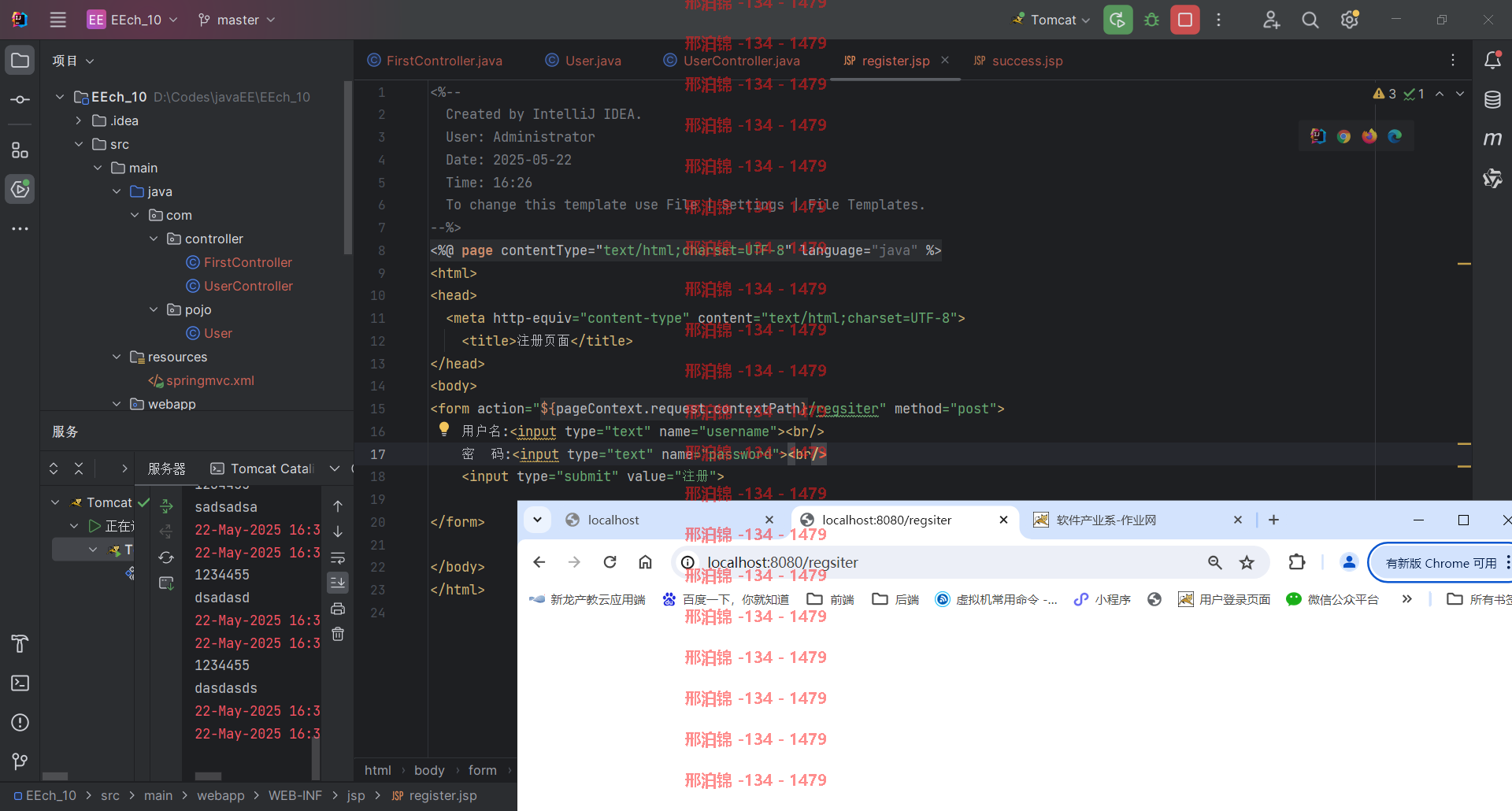Preview page in Edge browser icon

click(x=1395, y=136)
